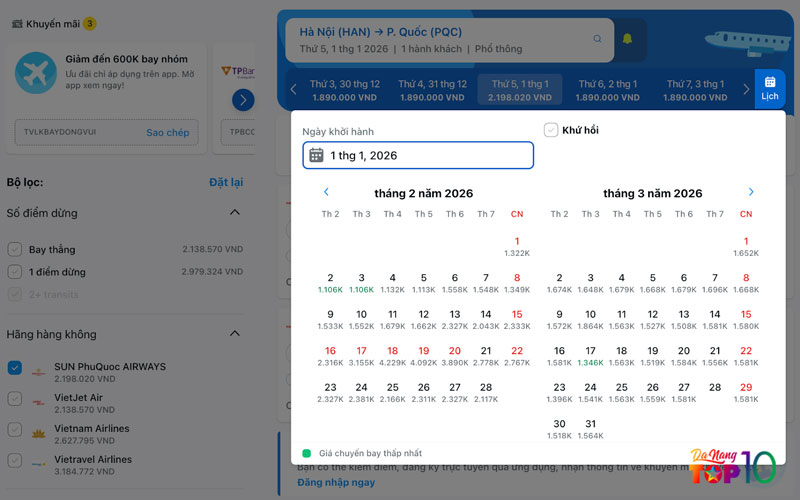This screenshot has height=500, width=800.
Task: Check Vietravel Airlines airline filter
Action: click(15, 460)
